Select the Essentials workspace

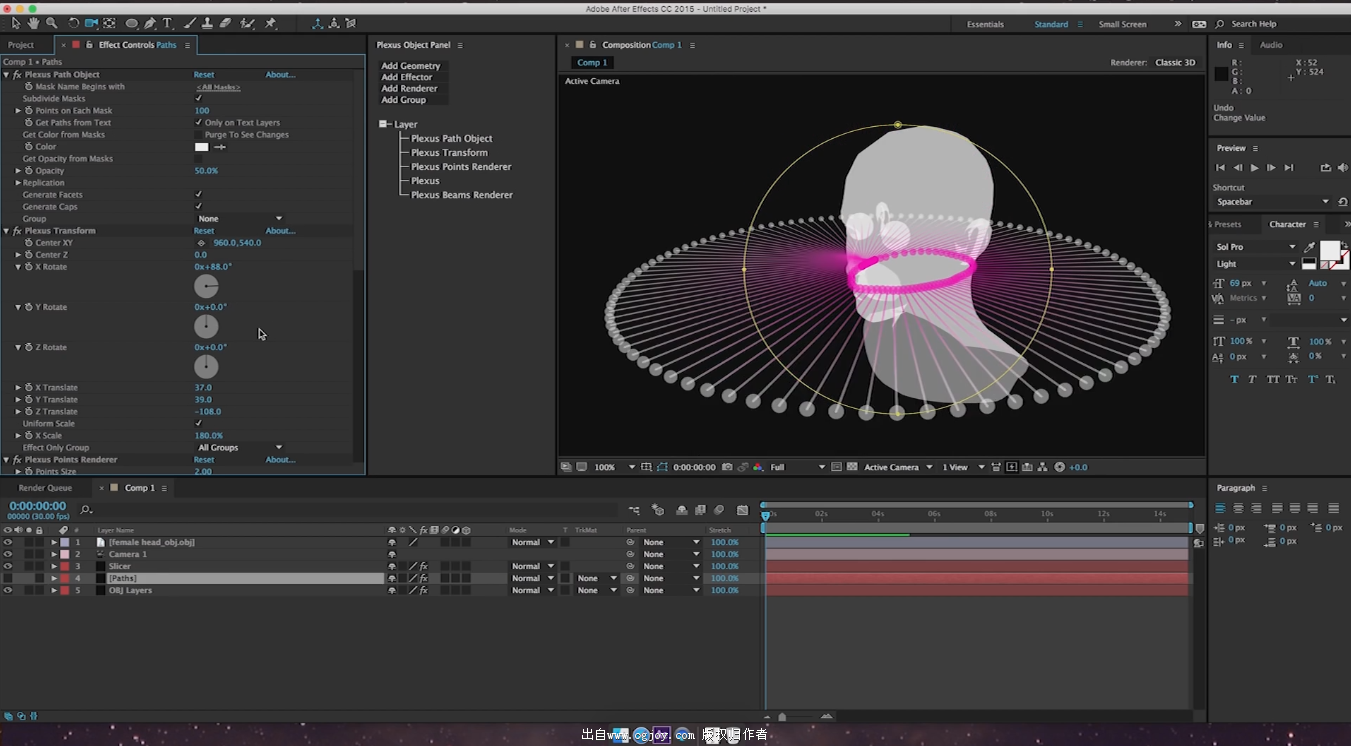(985, 24)
